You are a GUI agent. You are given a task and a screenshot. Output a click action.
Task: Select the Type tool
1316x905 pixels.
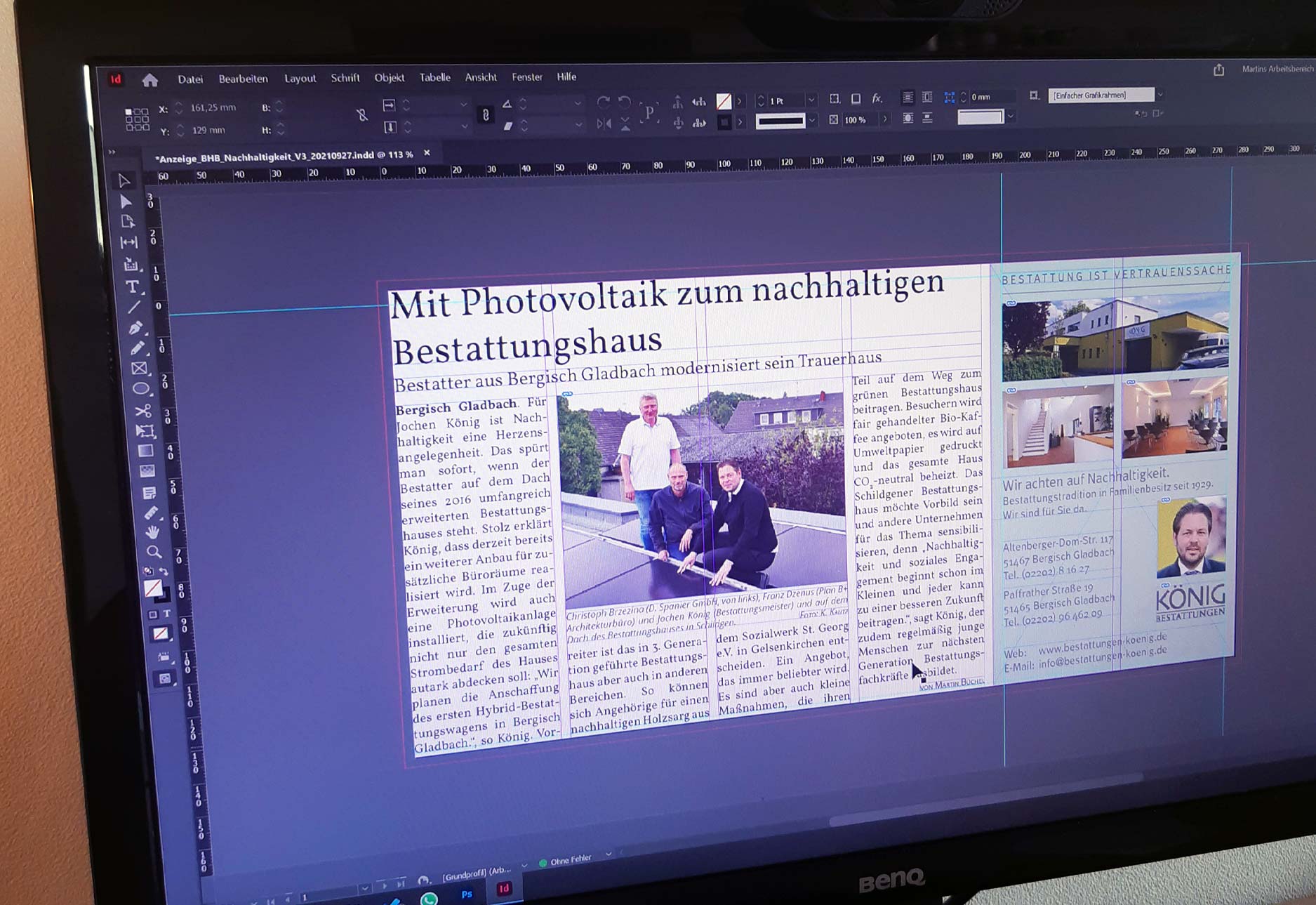click(x=133, y=286)
